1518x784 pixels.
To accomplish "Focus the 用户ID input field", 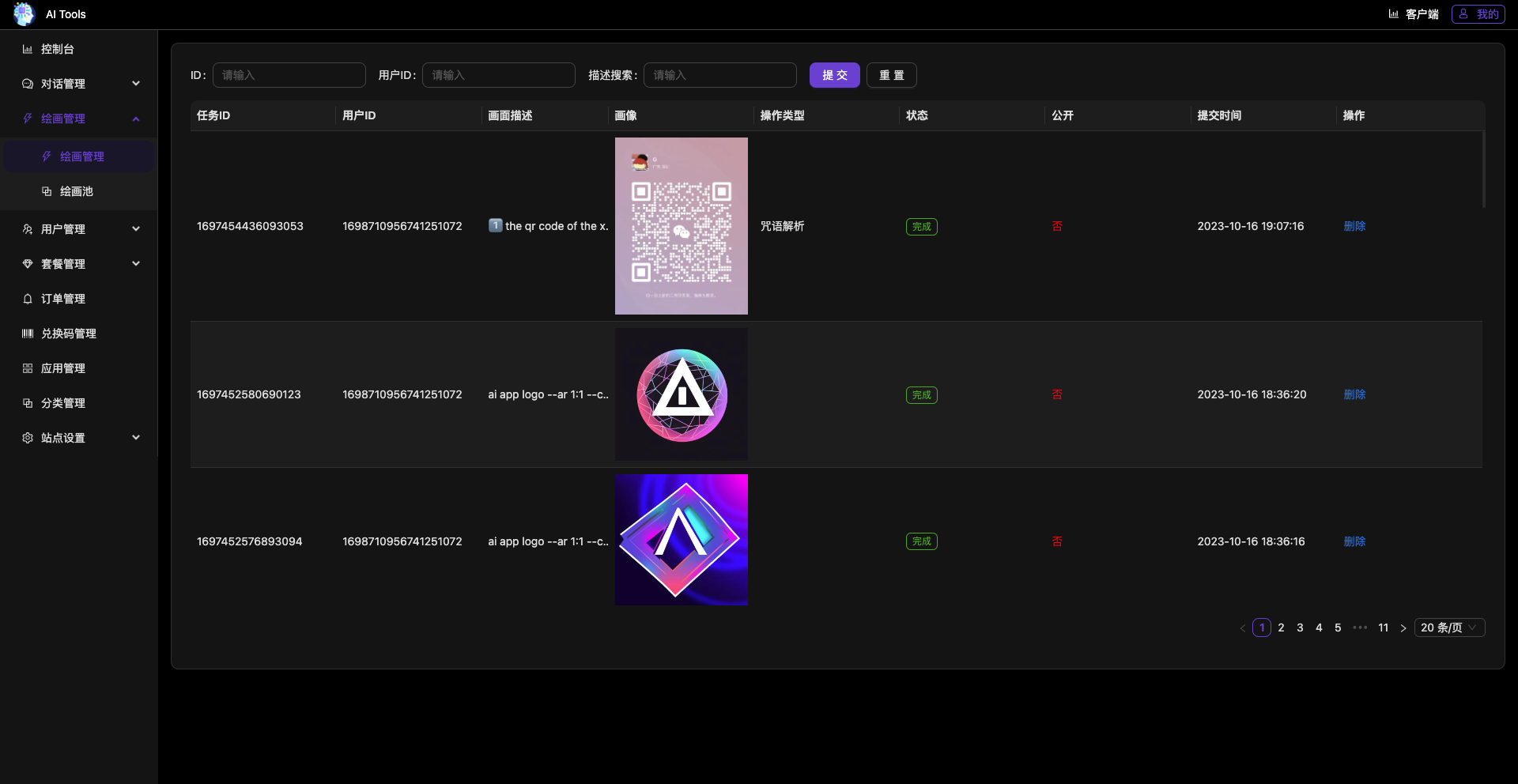I will pyautogui.click(x=498, y=75).
